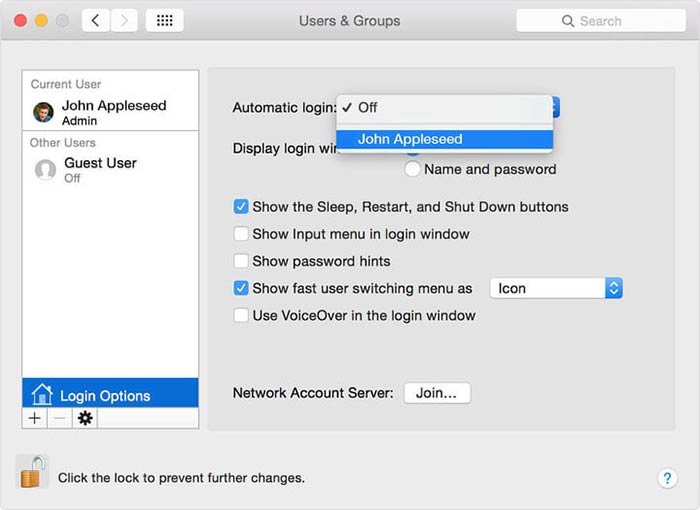Add a user with the plus button
This screenshot has width=700, height=510.
point(35,418)
